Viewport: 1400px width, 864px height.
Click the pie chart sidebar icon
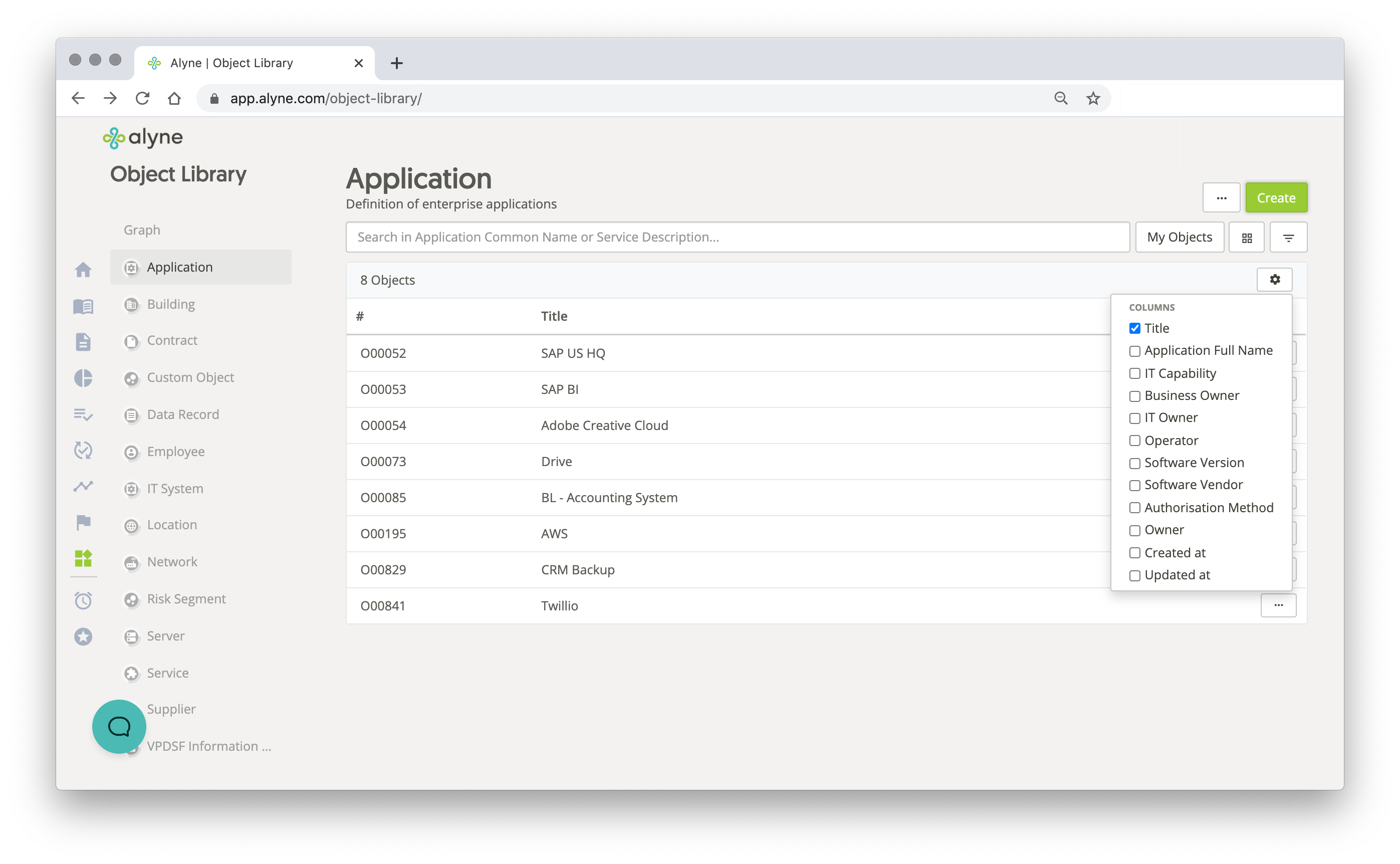pyautogui.click(x=83, y=378)
